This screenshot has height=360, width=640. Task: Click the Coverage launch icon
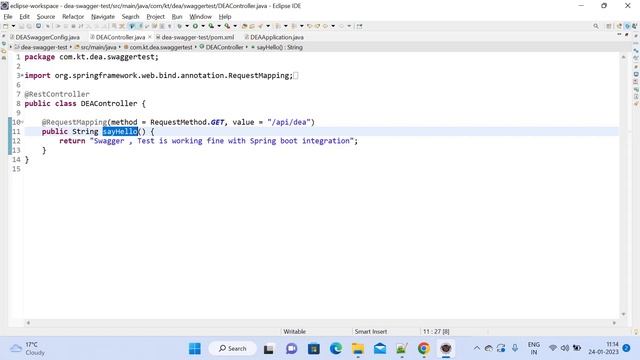tap(211, 26)
